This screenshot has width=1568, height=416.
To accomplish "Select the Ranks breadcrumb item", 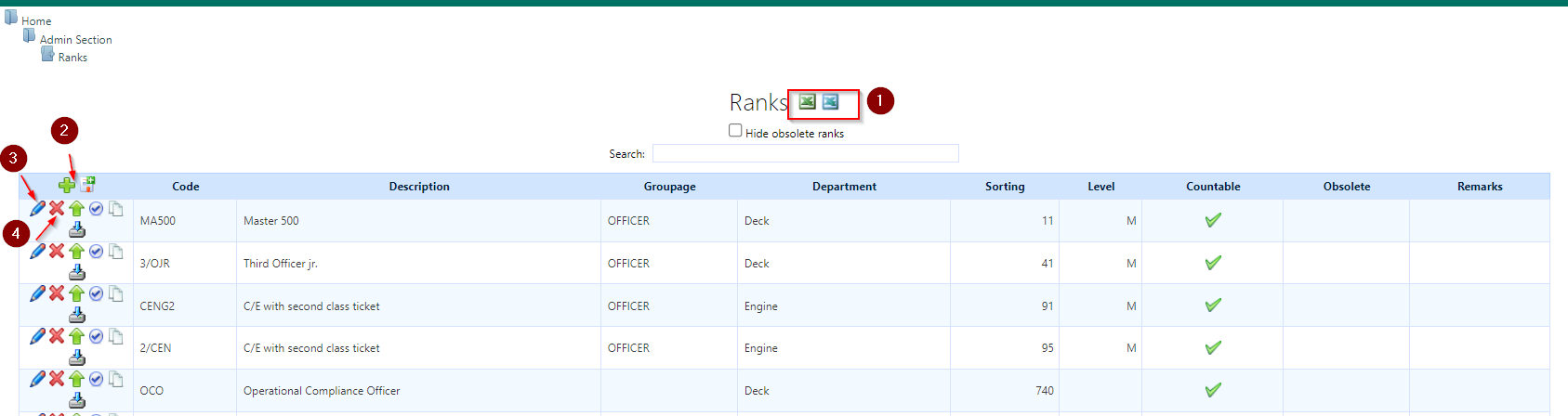I will pyautogui.click(x=72, y=58).
